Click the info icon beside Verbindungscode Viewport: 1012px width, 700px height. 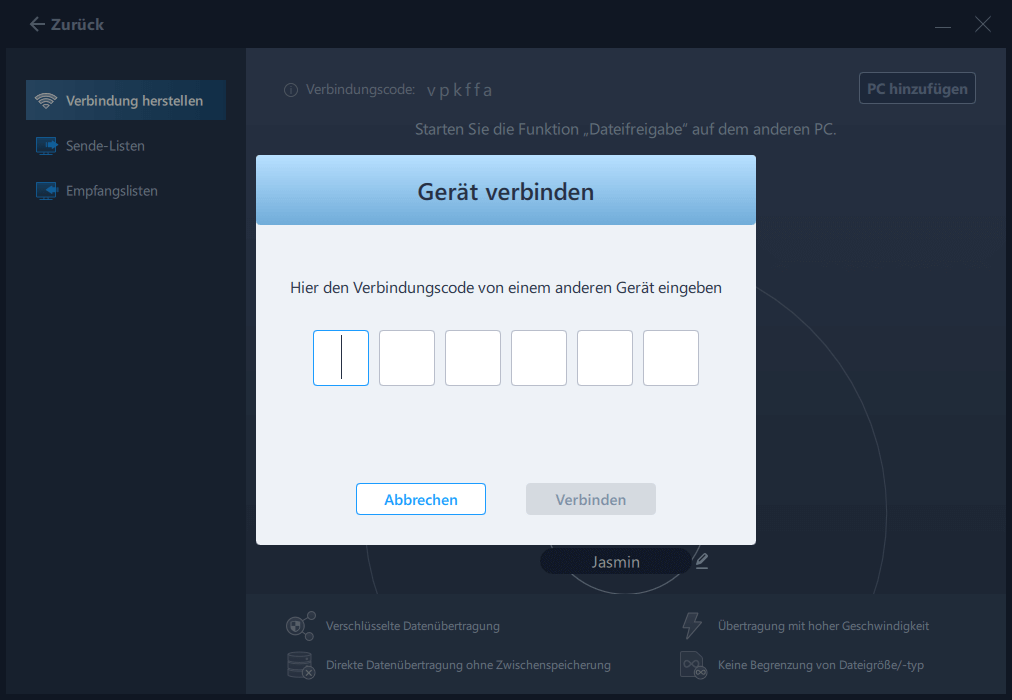tap(290, 89)
